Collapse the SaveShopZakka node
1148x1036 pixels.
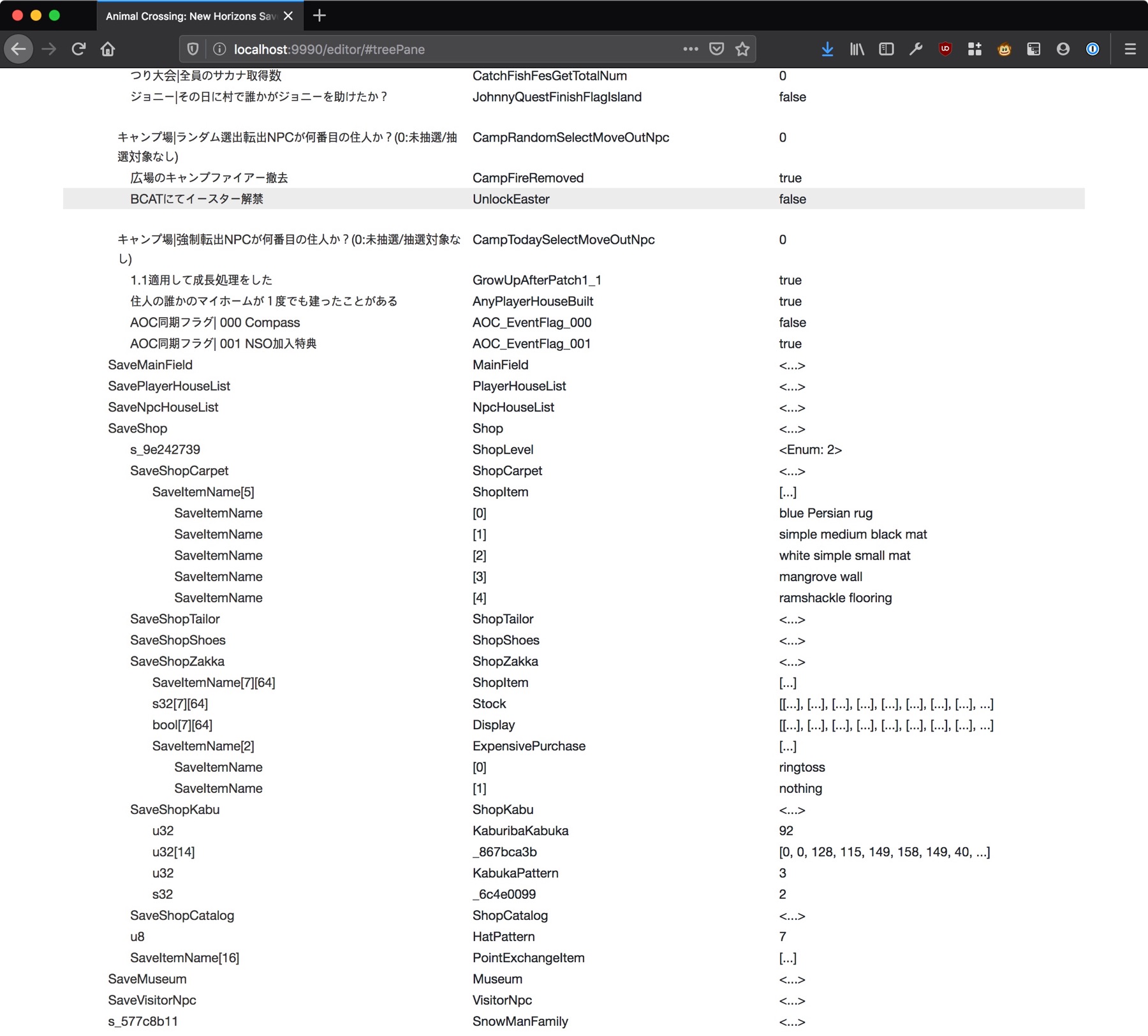pyautogui.click(x=177, y=662)
